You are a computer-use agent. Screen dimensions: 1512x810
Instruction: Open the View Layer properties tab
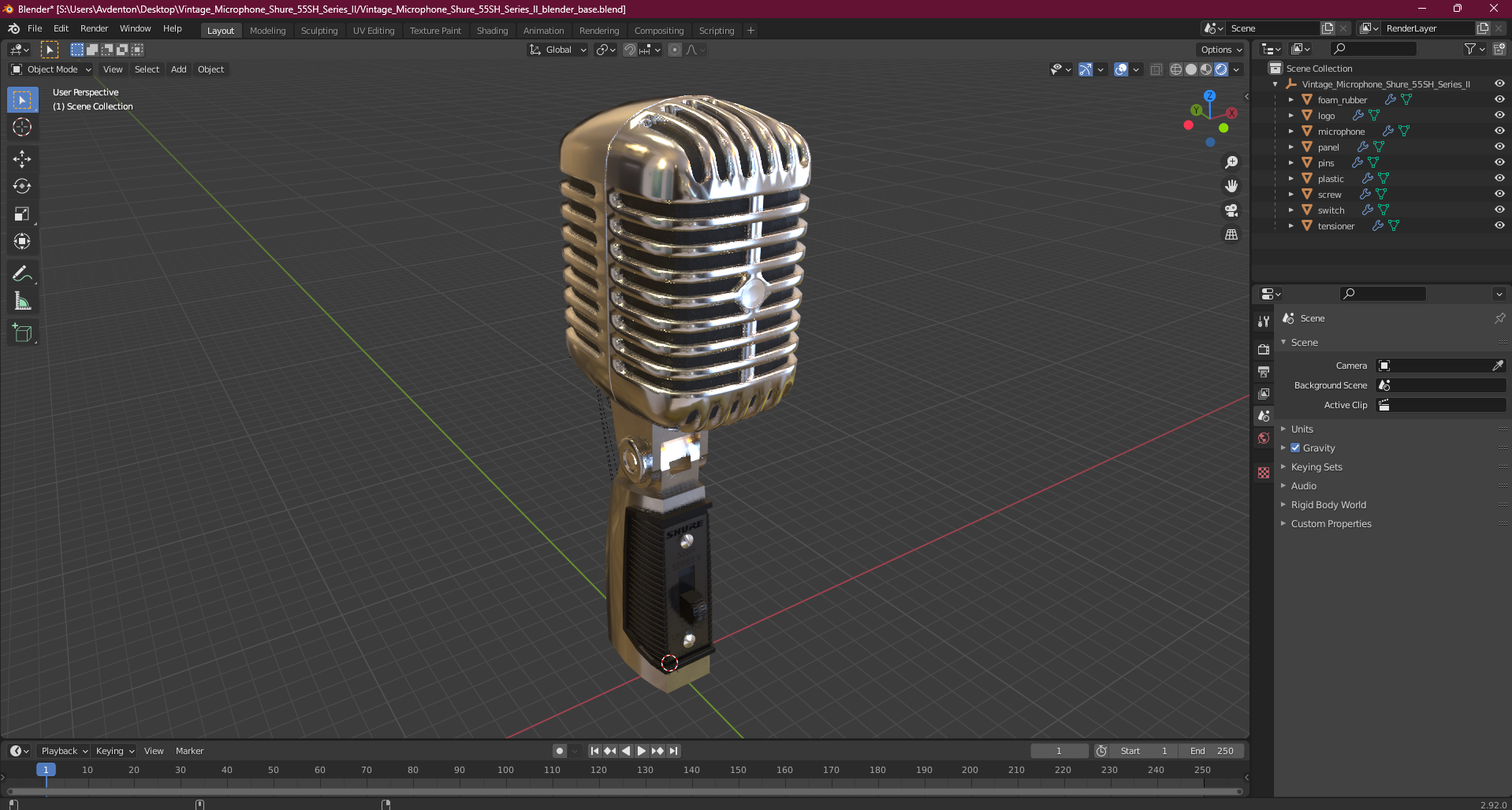[1264, 393]
